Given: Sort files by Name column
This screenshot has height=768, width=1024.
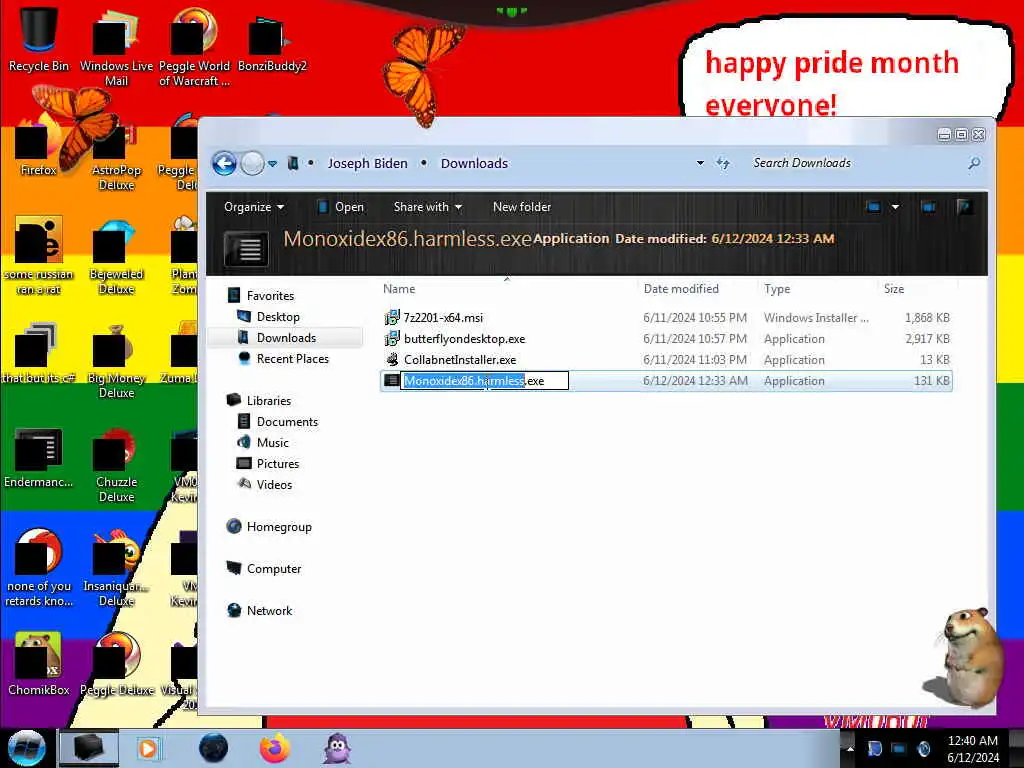Looking at the screenshot, I should [x=399, y=289].
